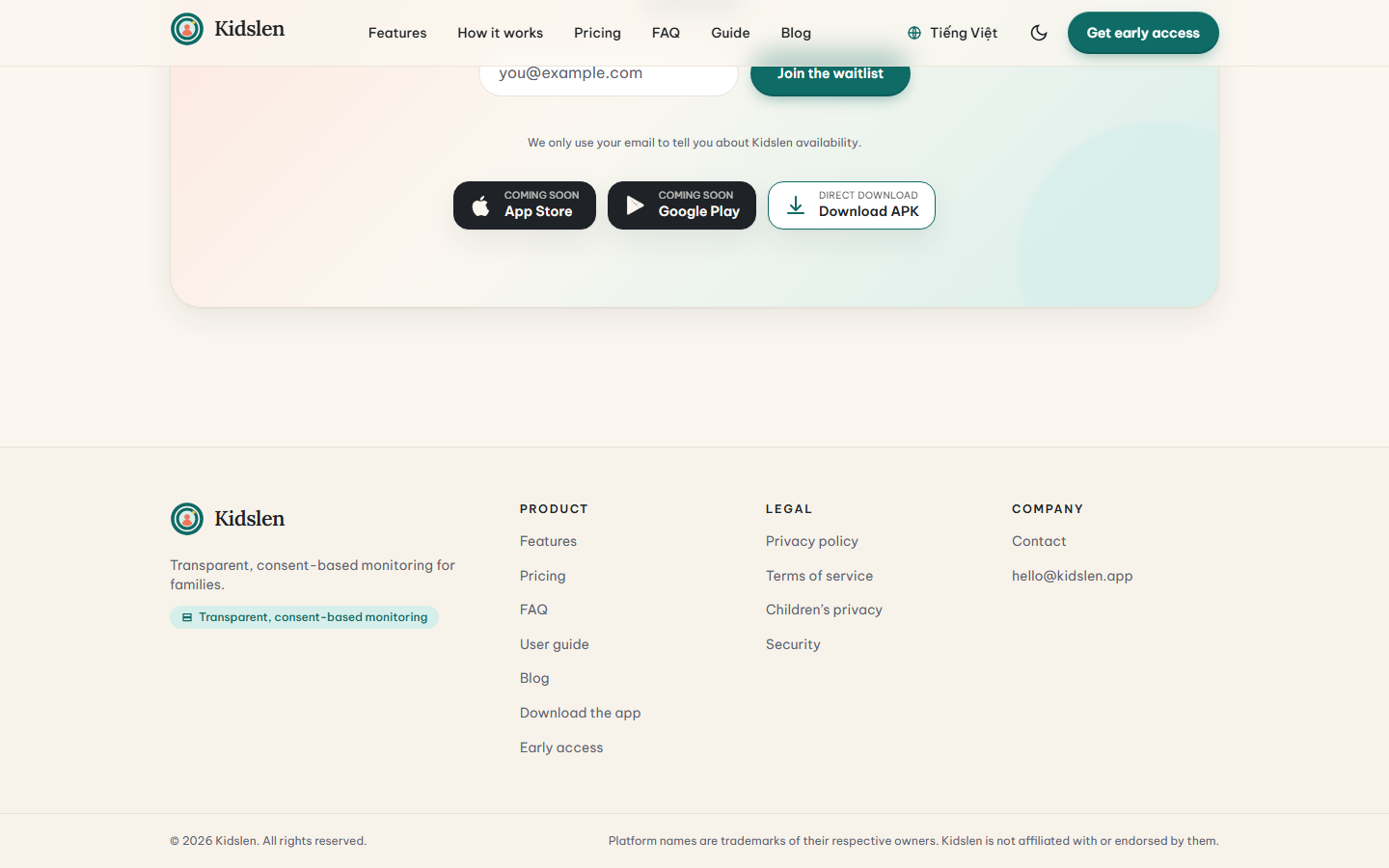Click the Google Play coming soon button
Image resolution: width=1389 pixels, height=868 pixels.
click(682, 205)
